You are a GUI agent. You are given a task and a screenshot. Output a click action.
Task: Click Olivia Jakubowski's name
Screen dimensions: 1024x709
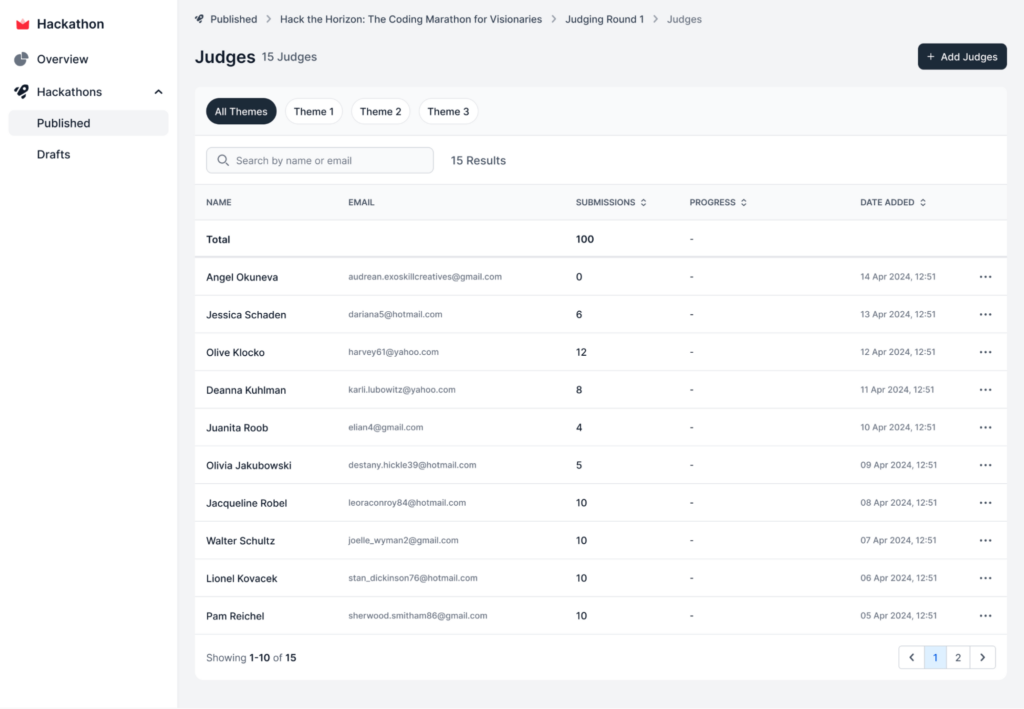coord(249,465)
